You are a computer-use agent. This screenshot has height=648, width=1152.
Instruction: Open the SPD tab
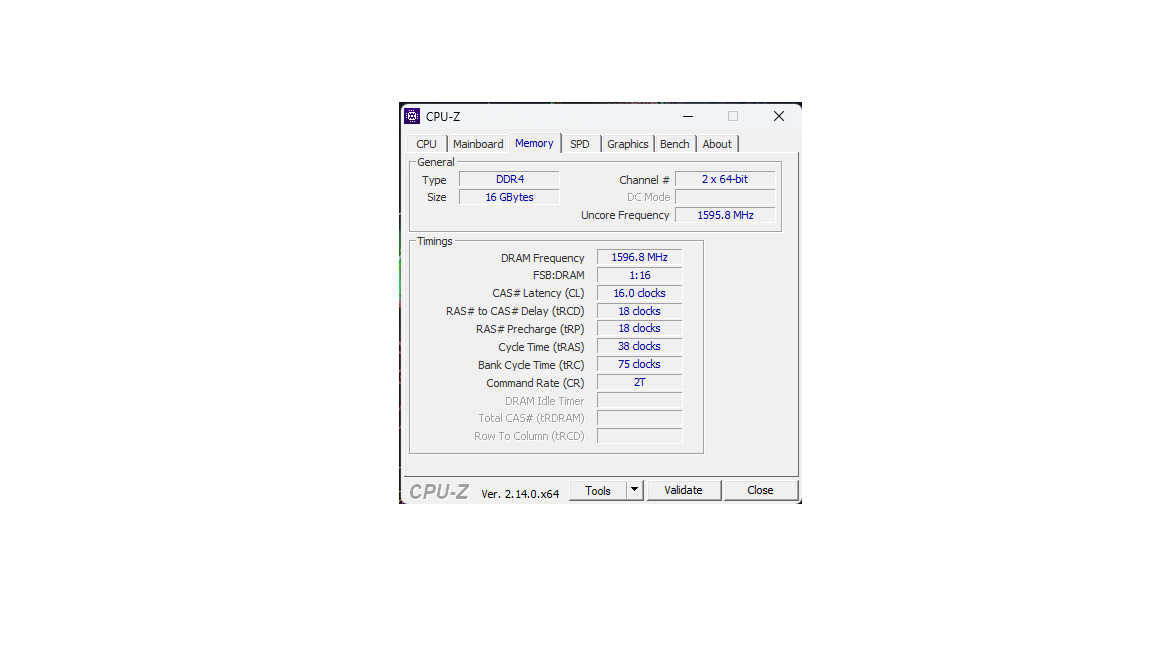(x=580, y=144)
